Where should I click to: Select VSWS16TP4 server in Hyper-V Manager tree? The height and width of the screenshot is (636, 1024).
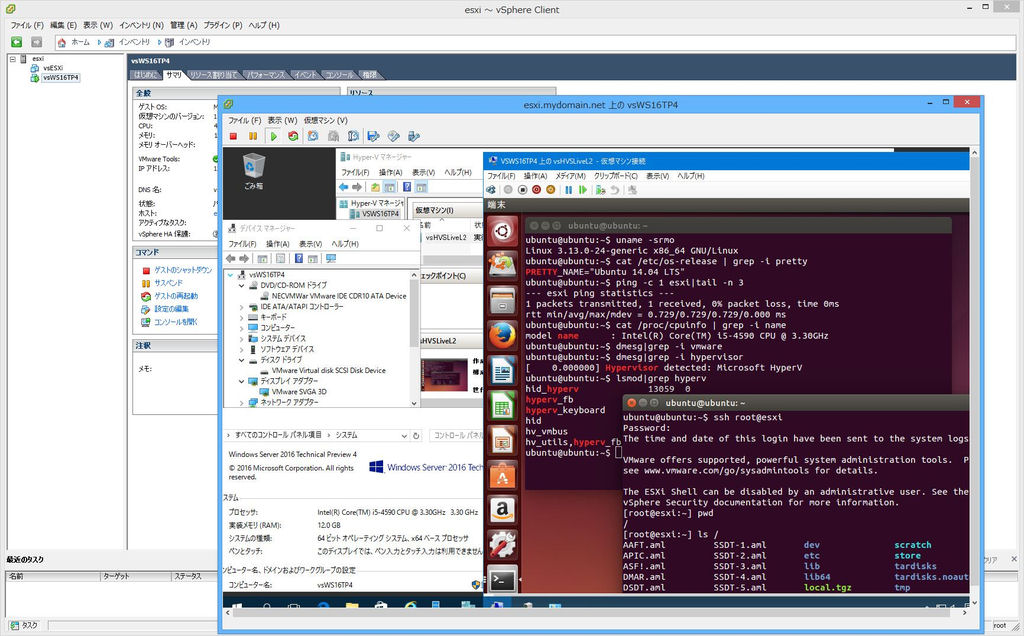point(380,214)
